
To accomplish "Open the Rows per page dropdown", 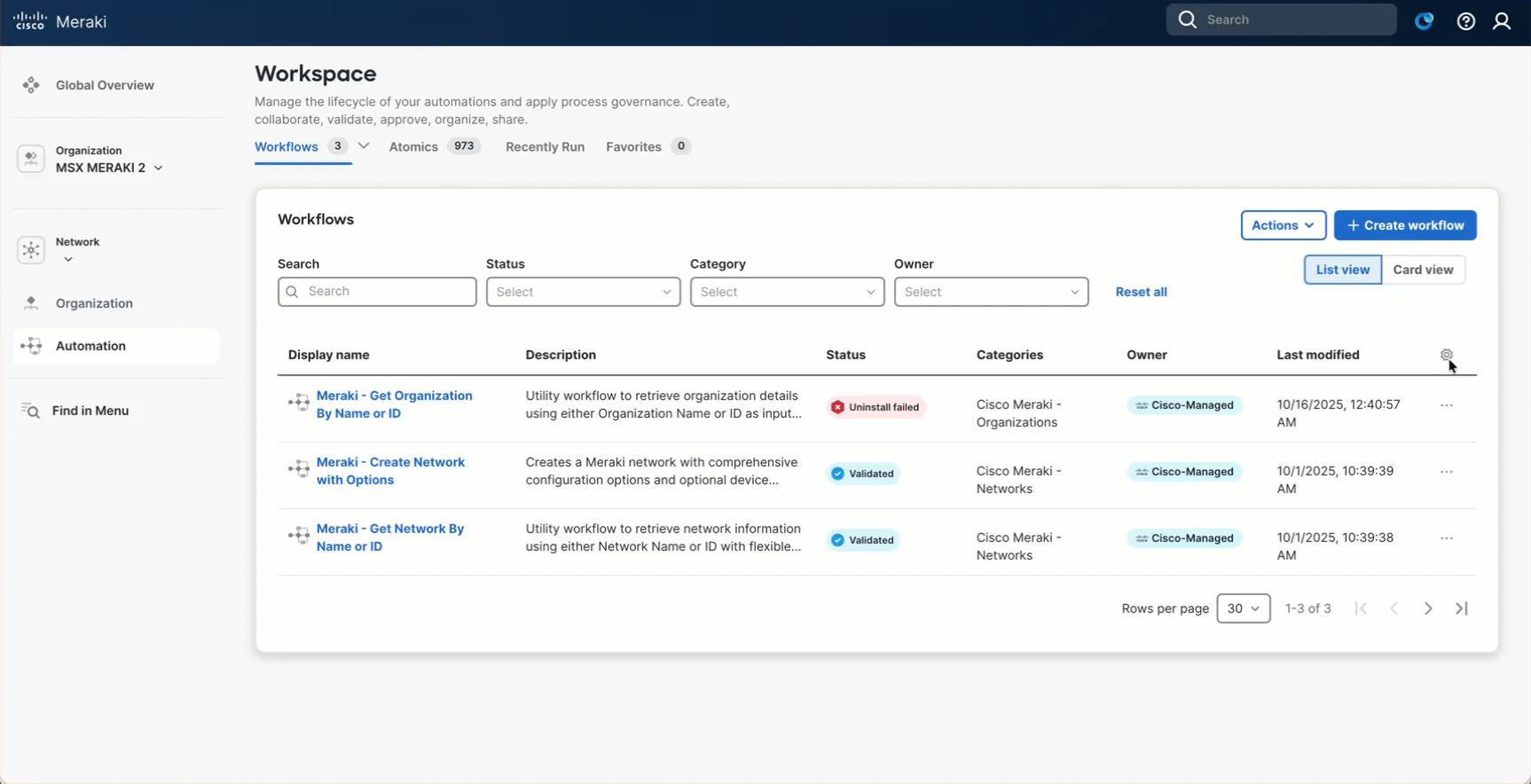I will pyautogui.click(x=1243, y=608).
